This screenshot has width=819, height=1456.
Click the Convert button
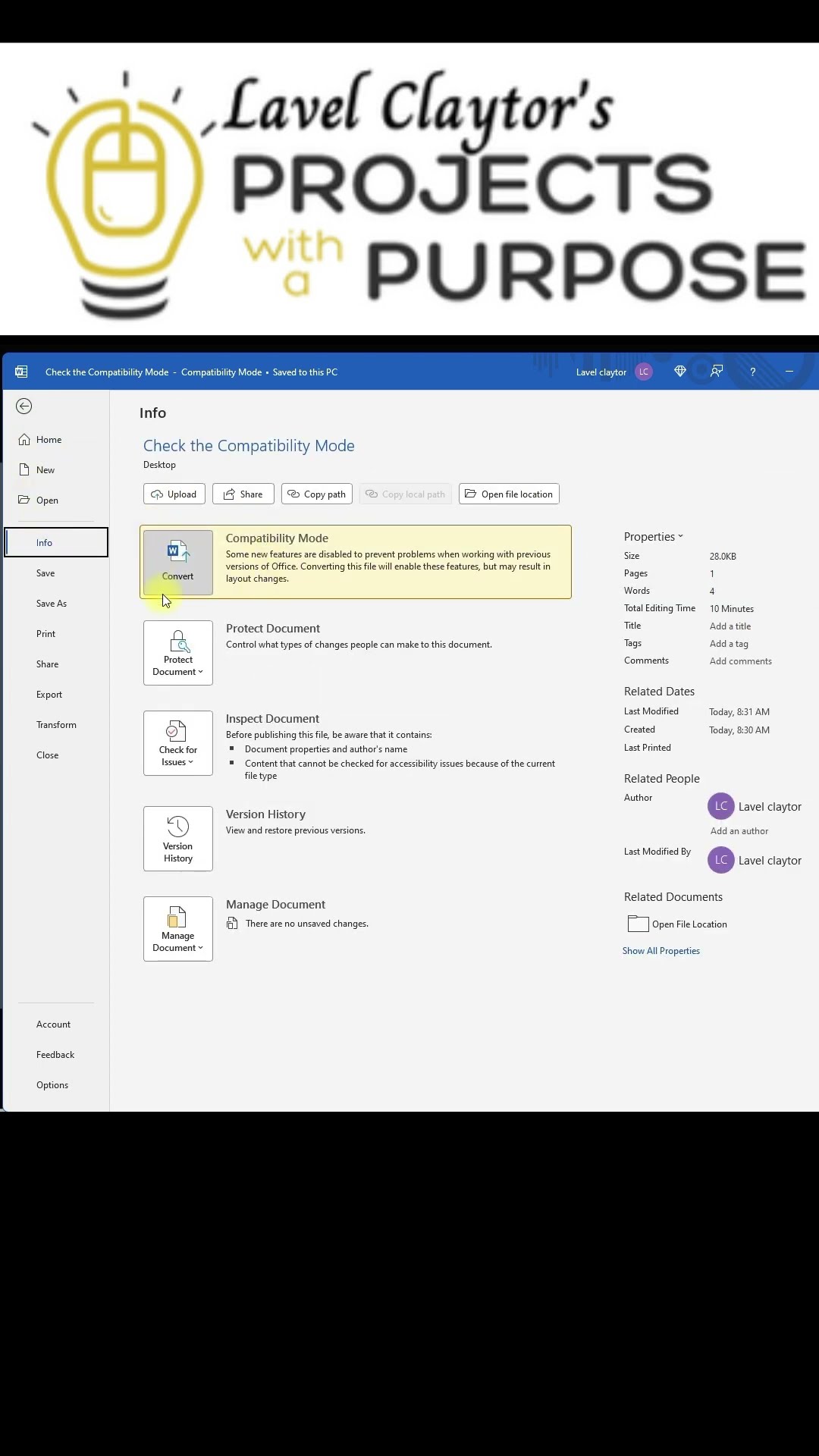coord(178,563)
